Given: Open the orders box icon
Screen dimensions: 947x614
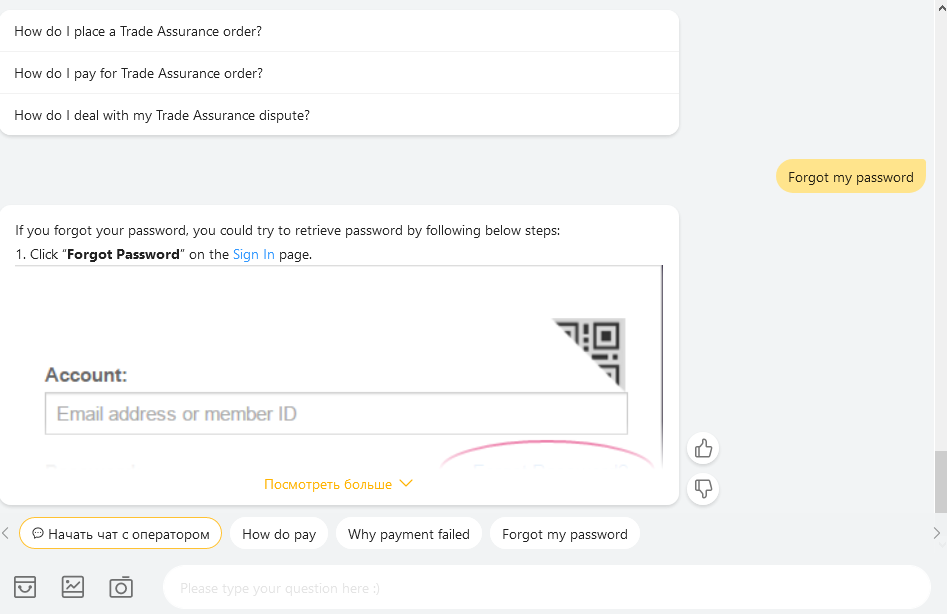Looking at the screenshot, I should [25, 587].
